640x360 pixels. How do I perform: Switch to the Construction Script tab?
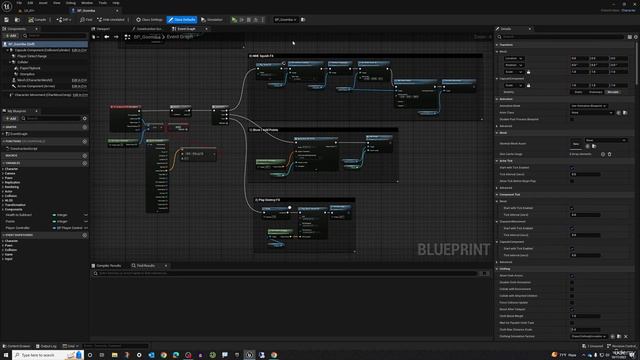[x=147, y=29]
